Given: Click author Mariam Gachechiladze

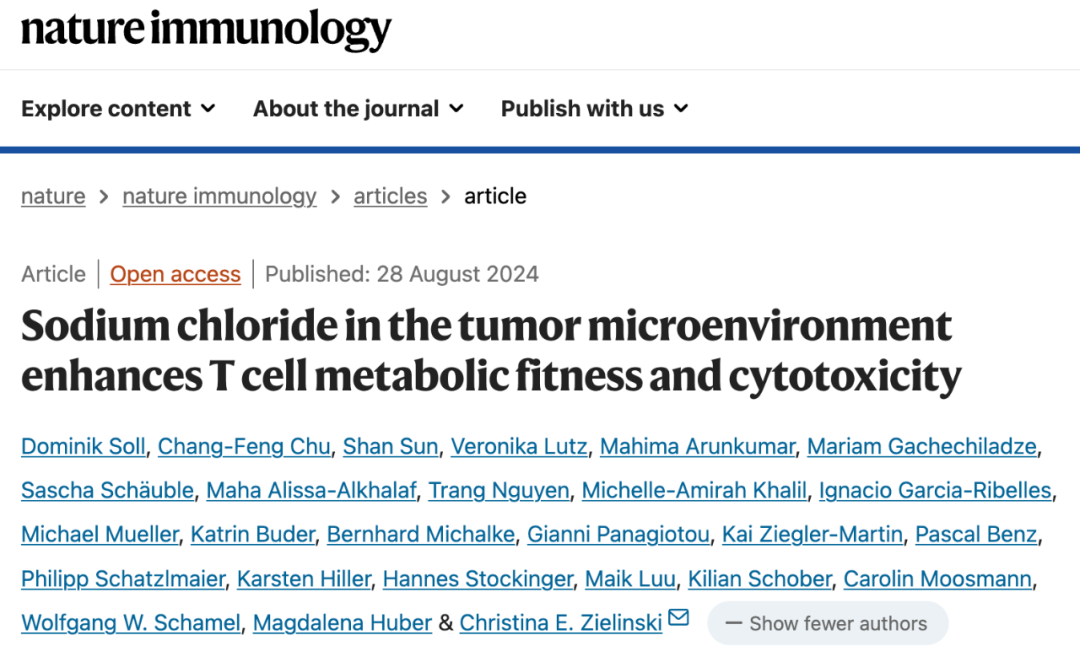Looking at the screenshot, I should pyautogui.click(x=922, y=446).
